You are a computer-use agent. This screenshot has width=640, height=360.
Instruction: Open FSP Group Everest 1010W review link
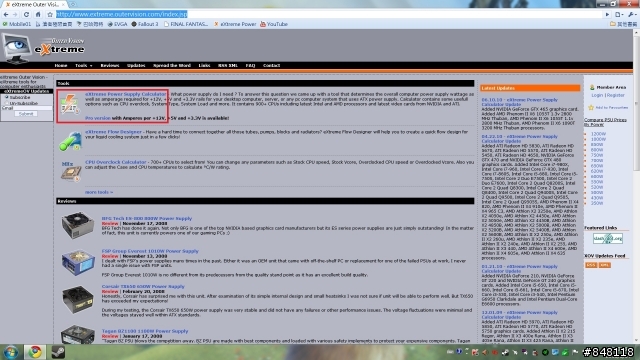coord(150,251)
